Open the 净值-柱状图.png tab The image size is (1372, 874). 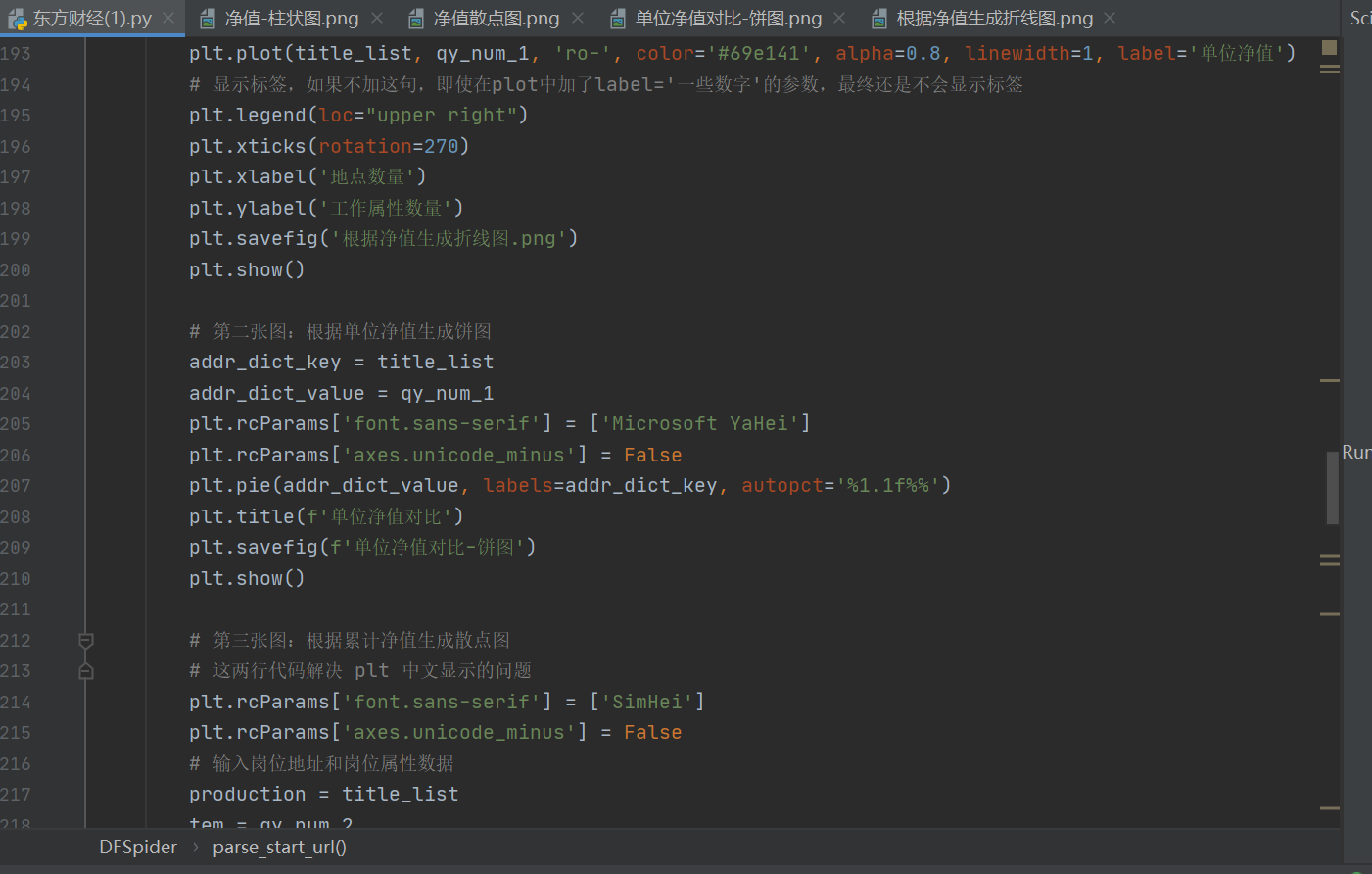click(x=291, y=18)
